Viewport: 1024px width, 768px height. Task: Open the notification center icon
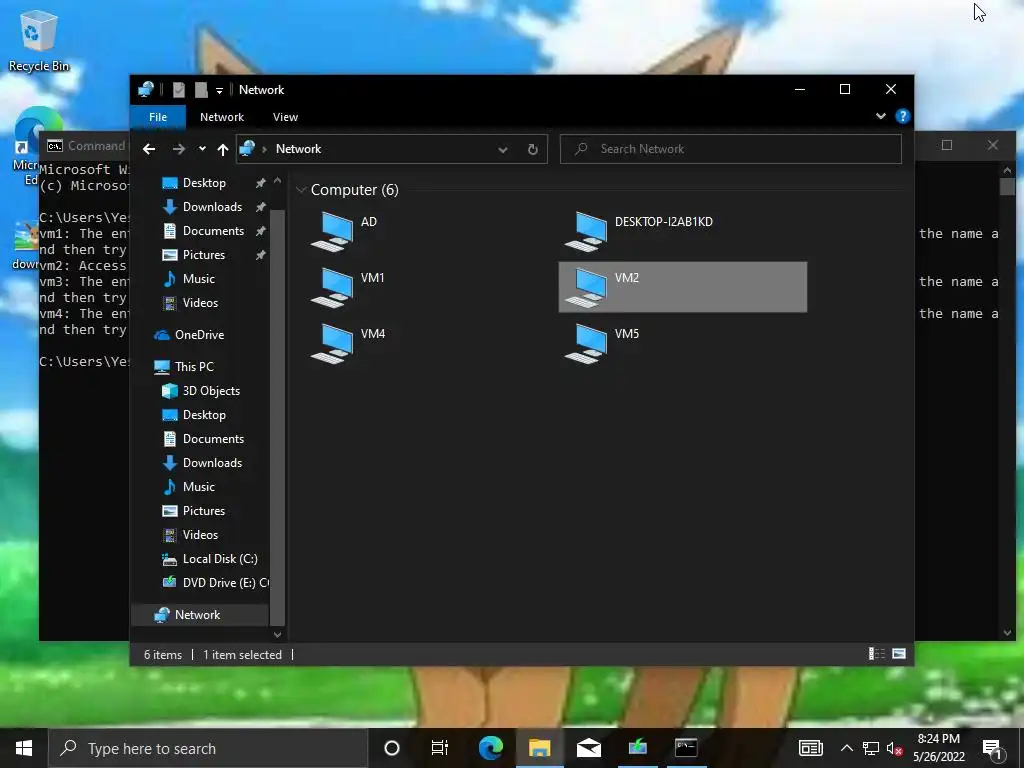click(x=992, y=749)
